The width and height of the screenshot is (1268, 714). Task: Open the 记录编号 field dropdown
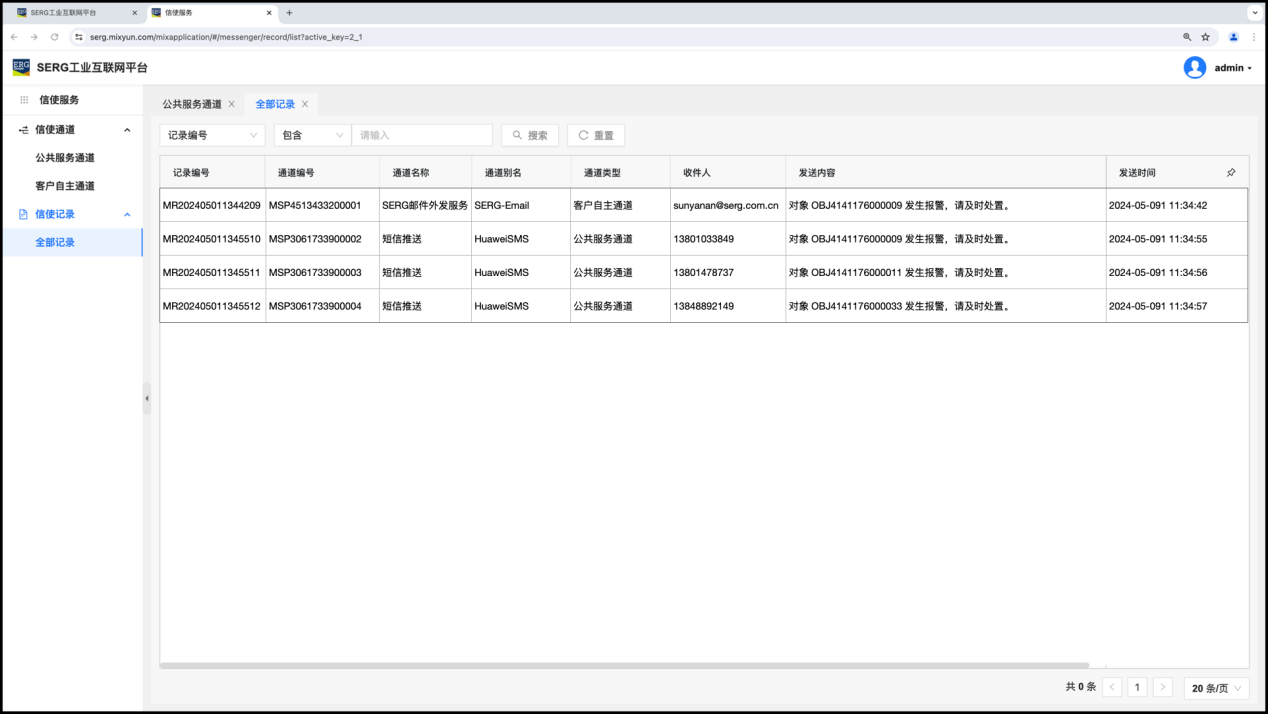pyautogui.click(x=212, y=135)
